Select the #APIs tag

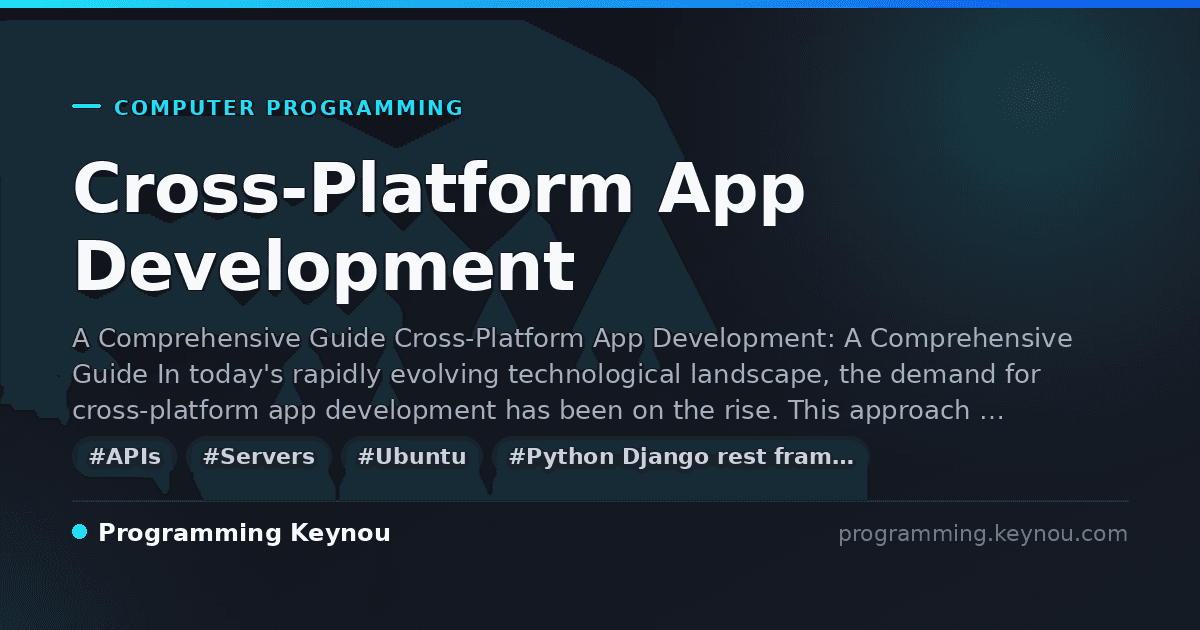click(x=125, y=457)
